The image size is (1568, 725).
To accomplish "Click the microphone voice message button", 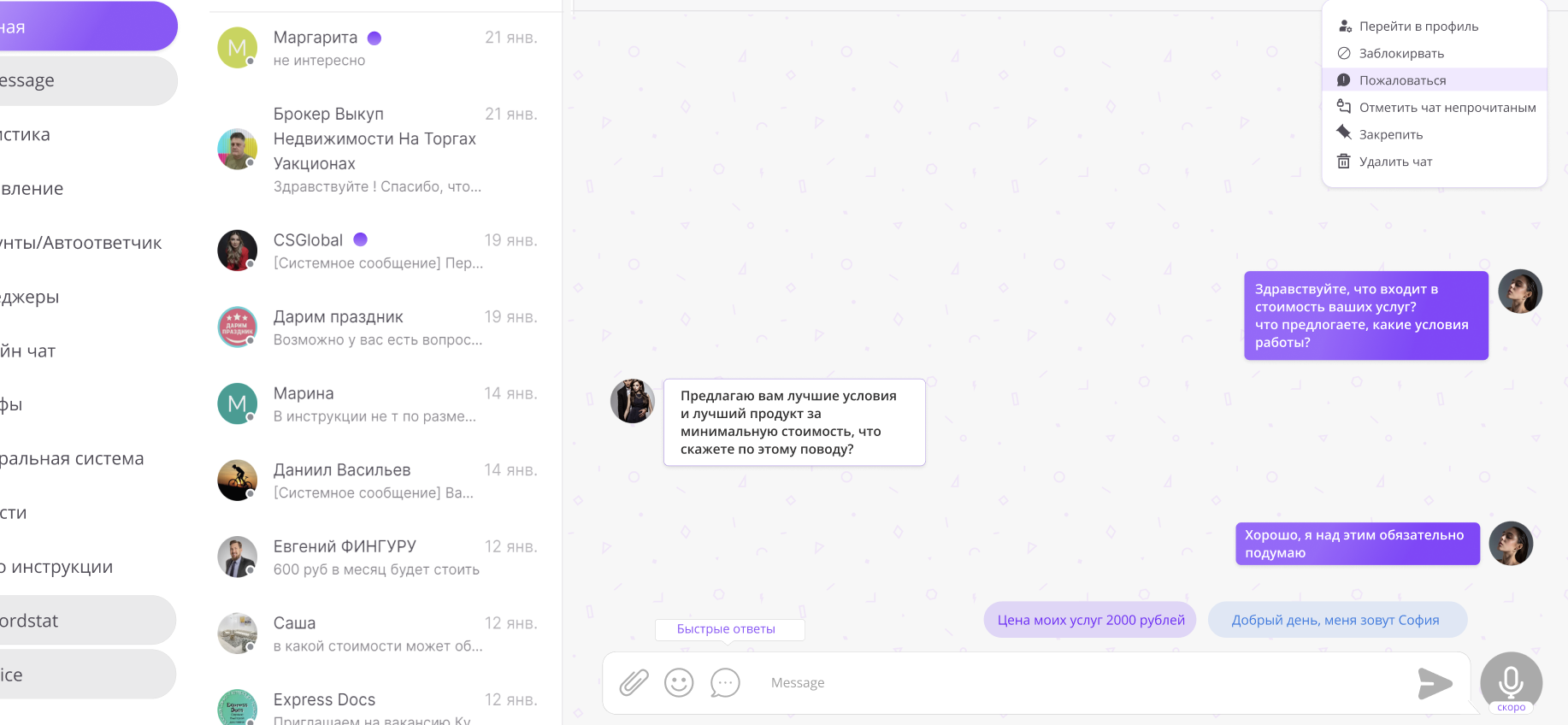I will (1511, 683).
